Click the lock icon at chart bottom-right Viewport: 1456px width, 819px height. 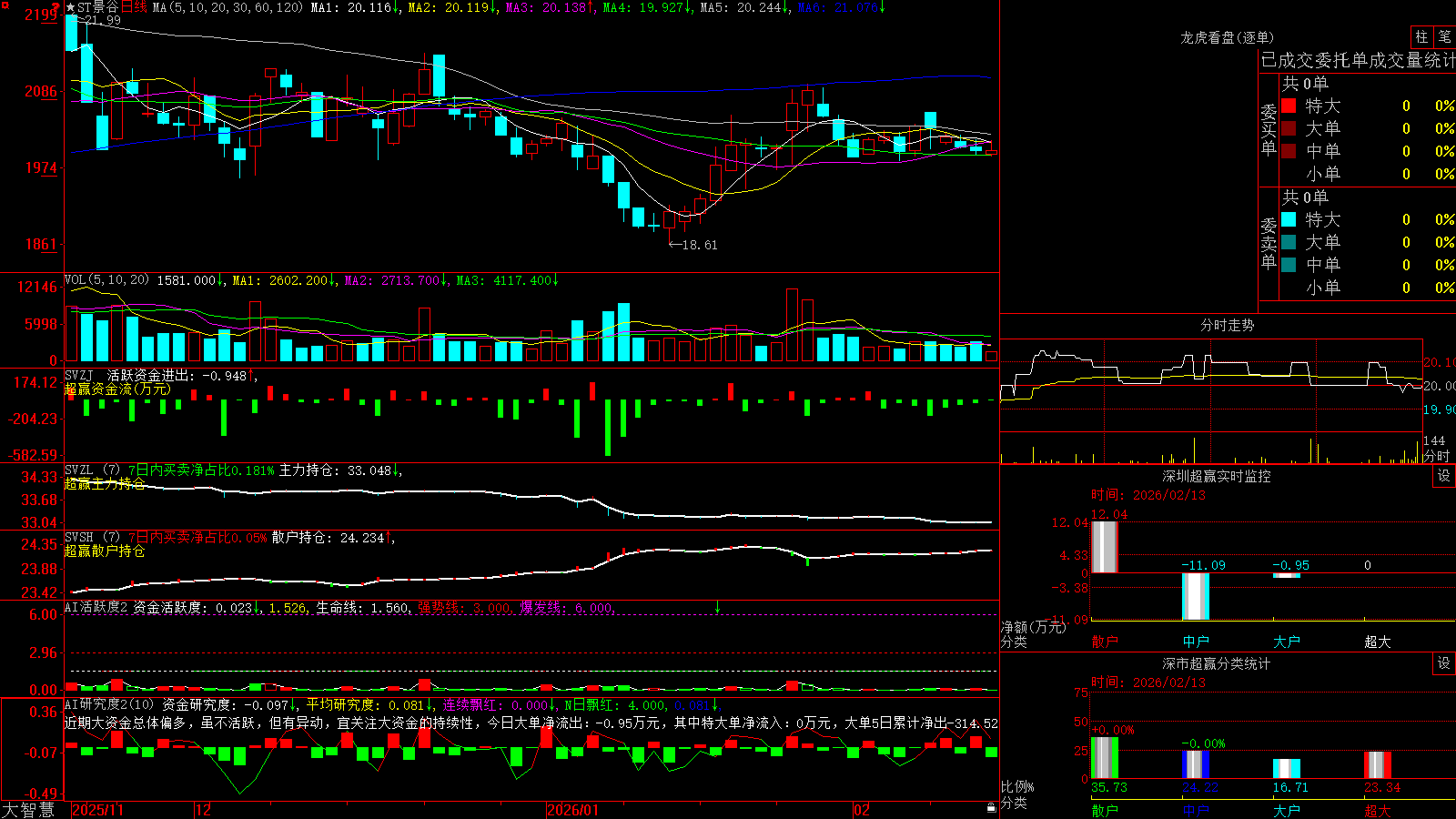pos(991,807)
